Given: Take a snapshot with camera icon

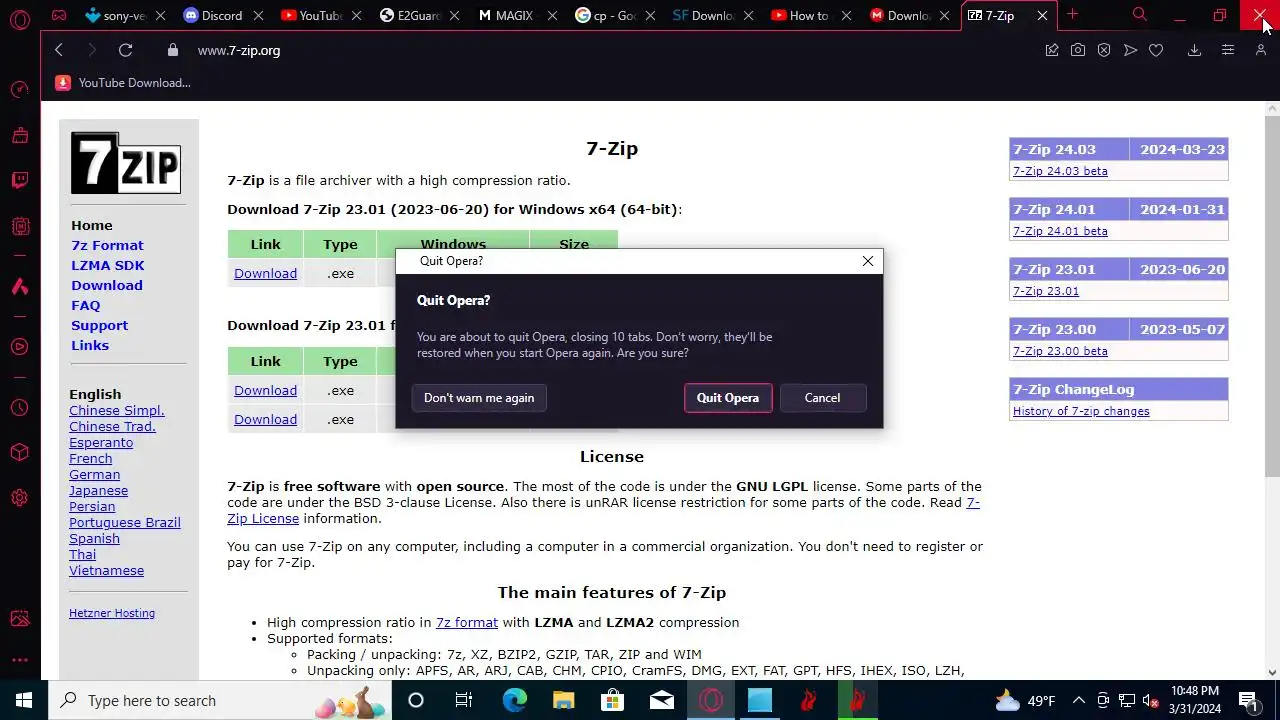Looking at the screenshot, I should tap(1078, 50).
